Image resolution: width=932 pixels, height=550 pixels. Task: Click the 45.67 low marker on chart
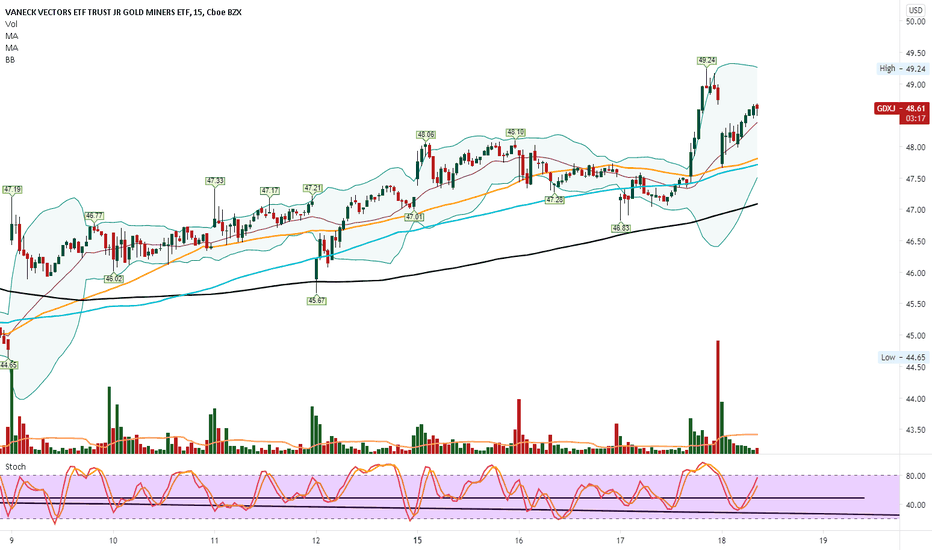coord(316,301)
